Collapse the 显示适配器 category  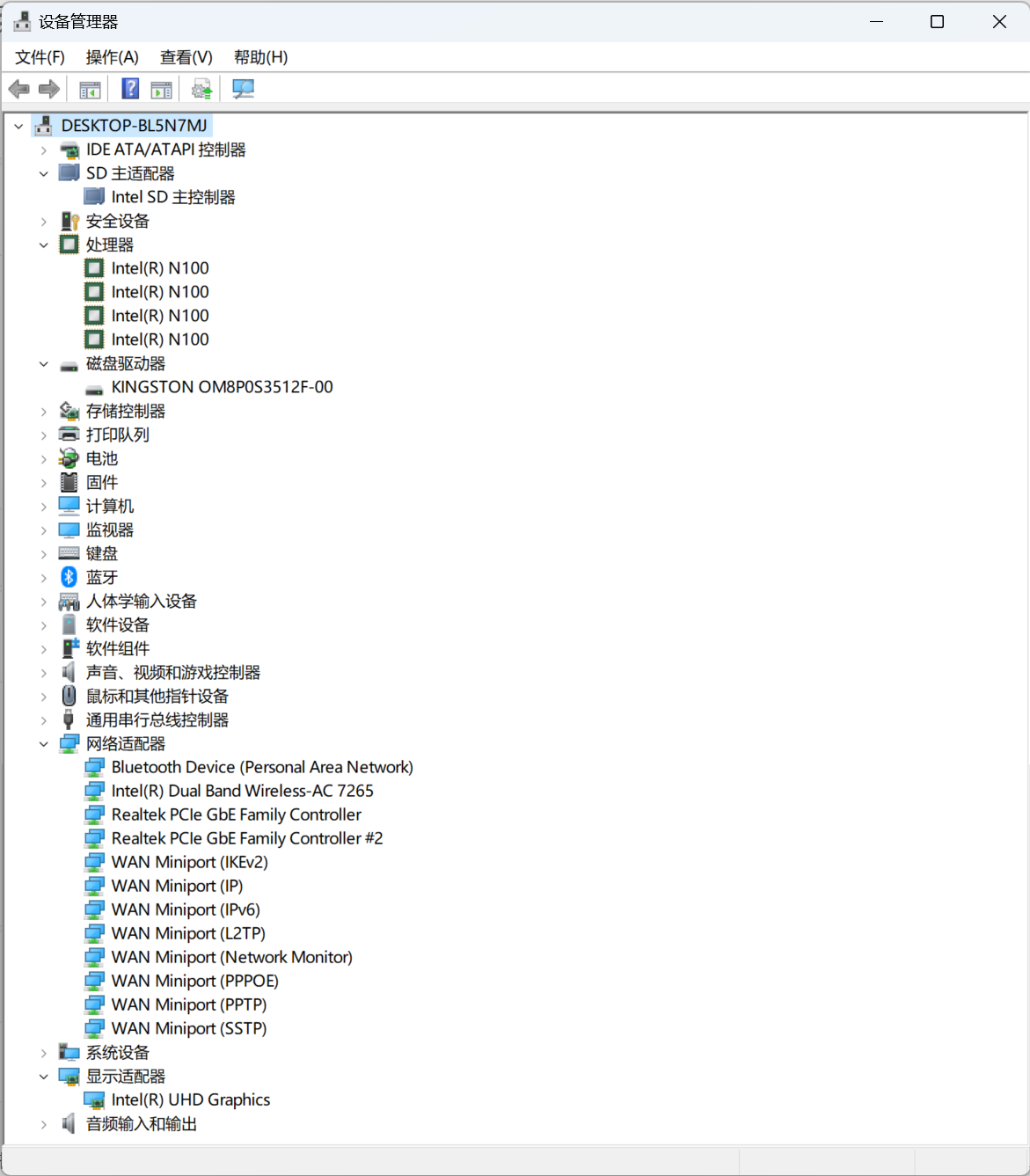(44, 1077)
